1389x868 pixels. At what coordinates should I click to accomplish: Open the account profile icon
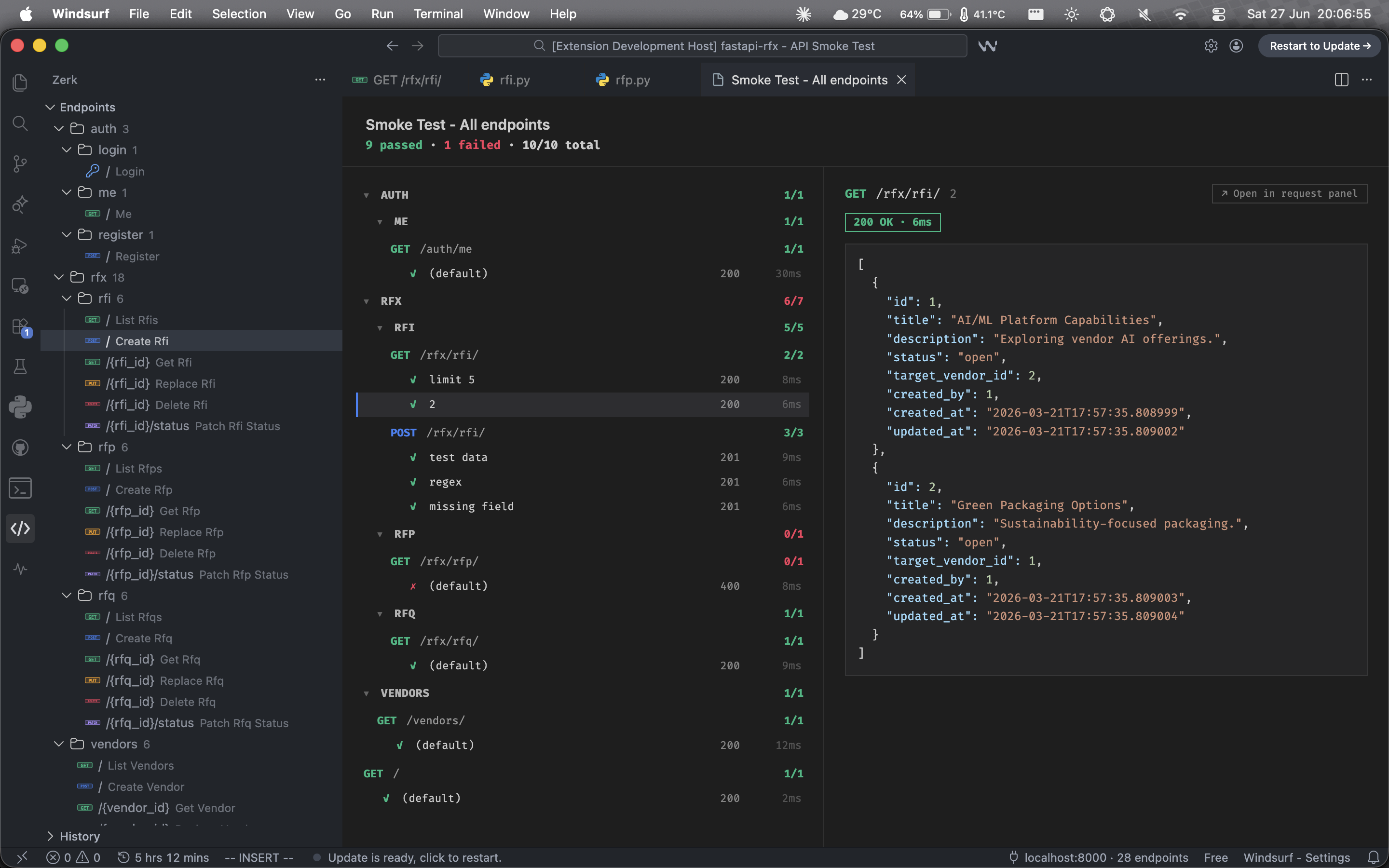point(1236,46)
